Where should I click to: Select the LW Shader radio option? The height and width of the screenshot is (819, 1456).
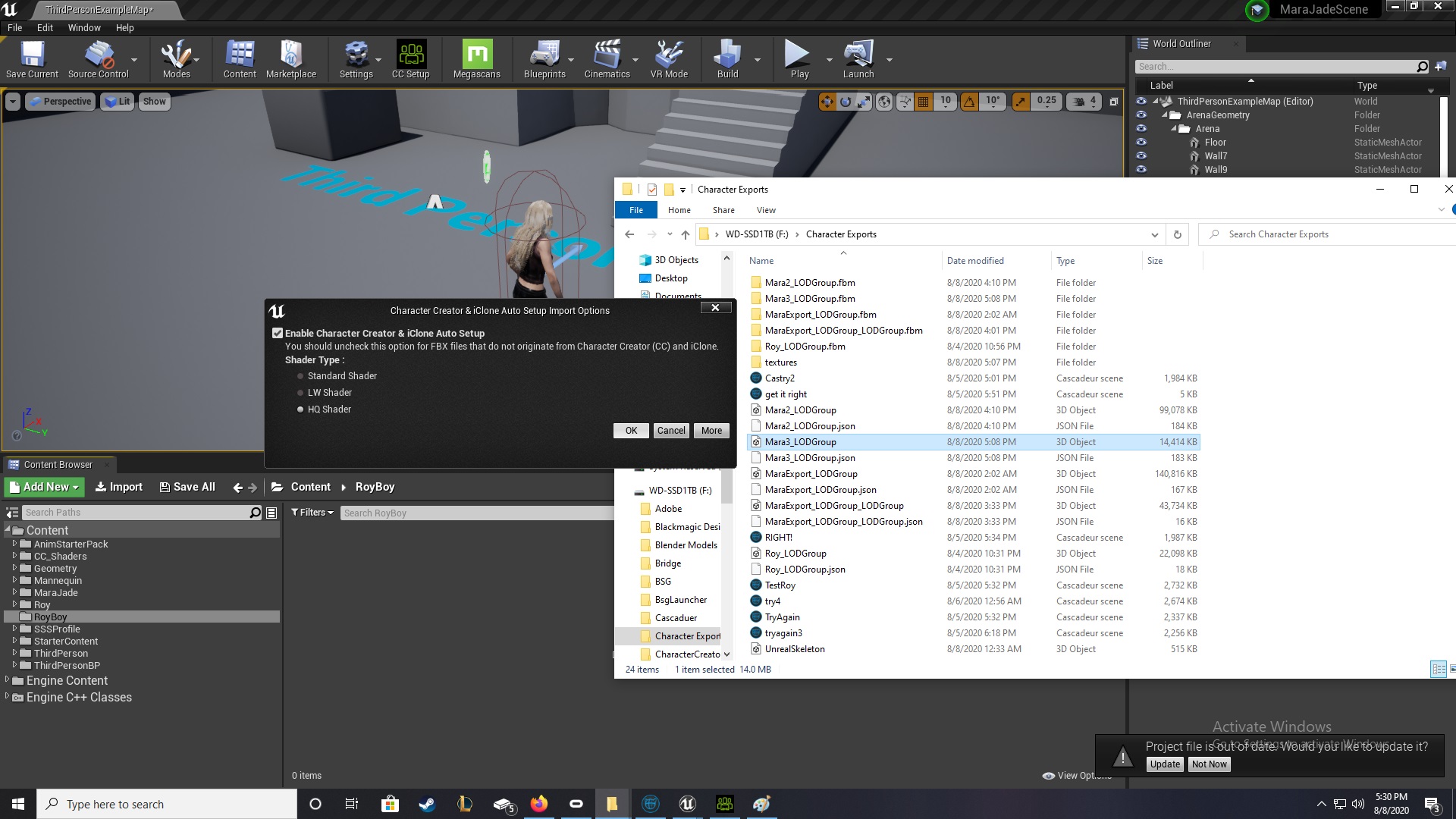coord(300,393)
